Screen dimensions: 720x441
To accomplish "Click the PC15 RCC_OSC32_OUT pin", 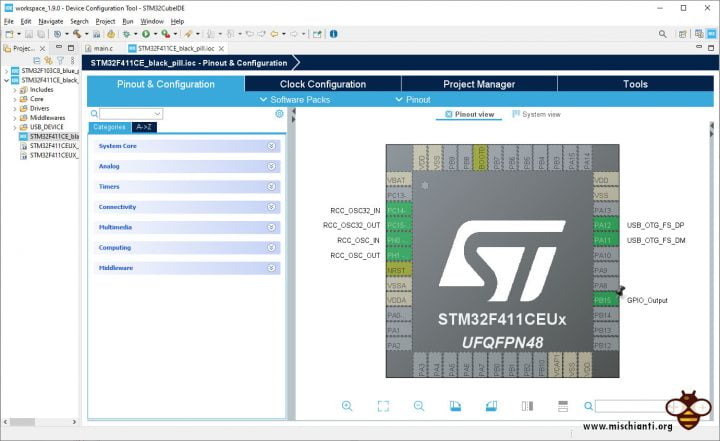I will [x=399, y=225].
